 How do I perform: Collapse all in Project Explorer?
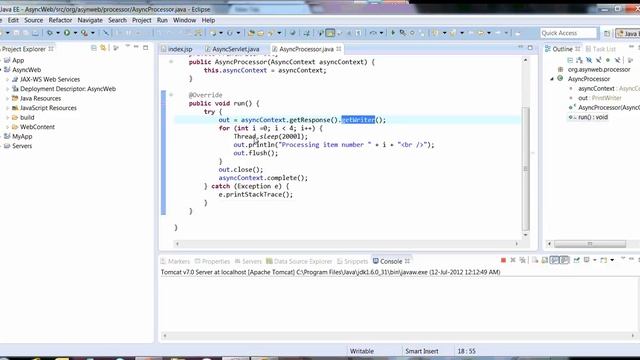(x=94, y=48)
